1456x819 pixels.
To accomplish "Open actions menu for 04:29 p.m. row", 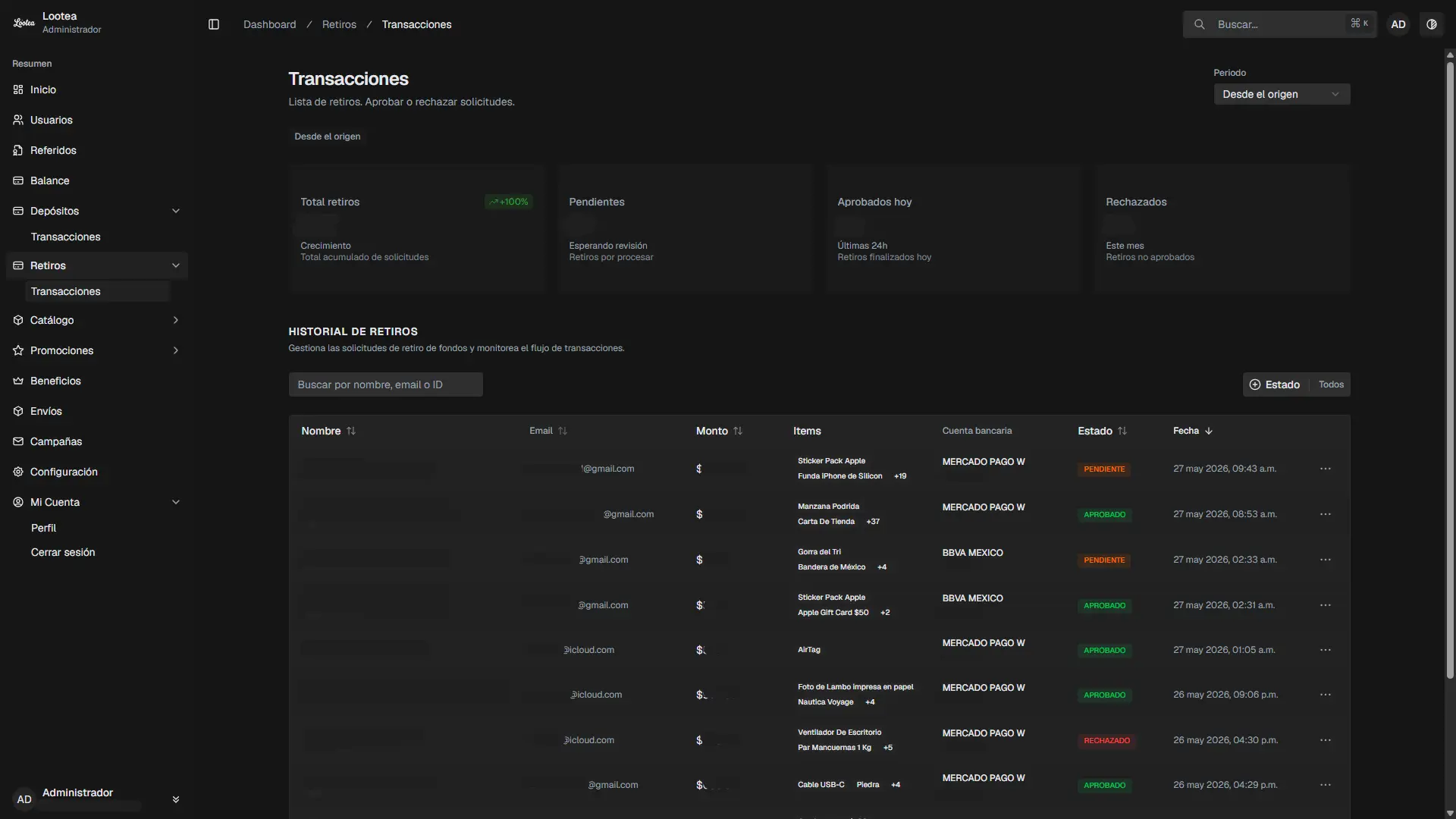I will tap(1326, 785).
